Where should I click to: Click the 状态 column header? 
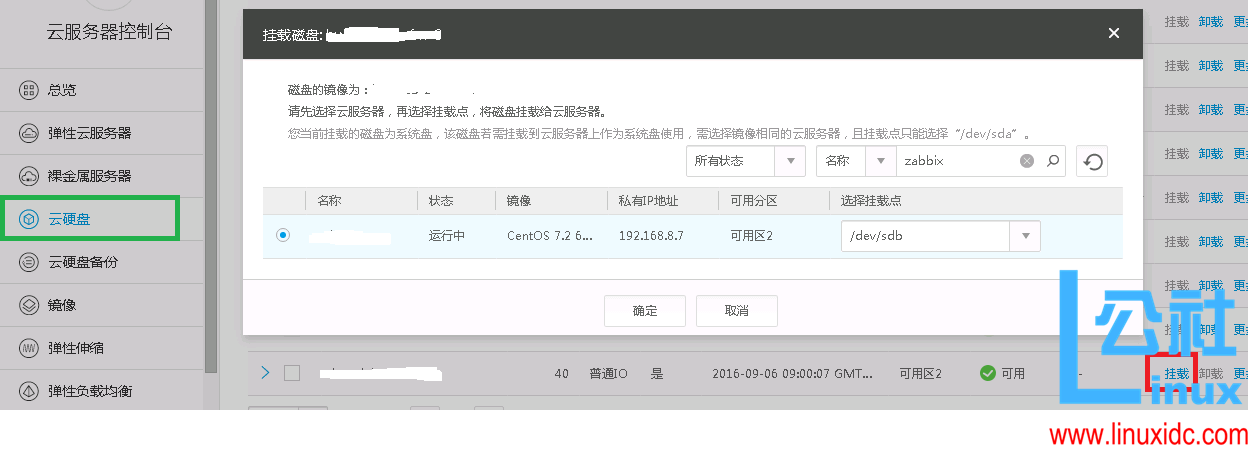tap(441, 201)
